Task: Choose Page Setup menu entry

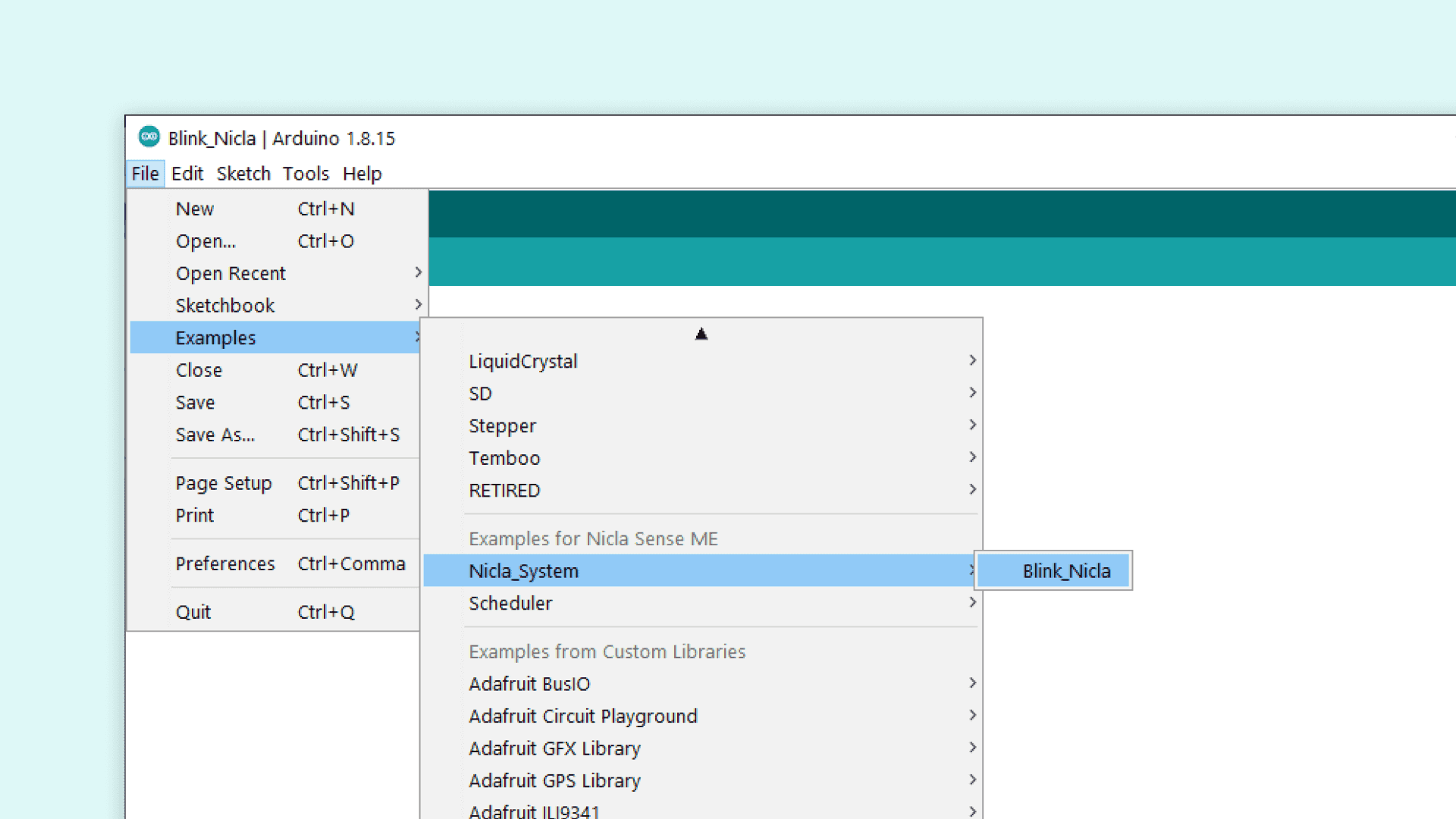Action: [223, 484]
